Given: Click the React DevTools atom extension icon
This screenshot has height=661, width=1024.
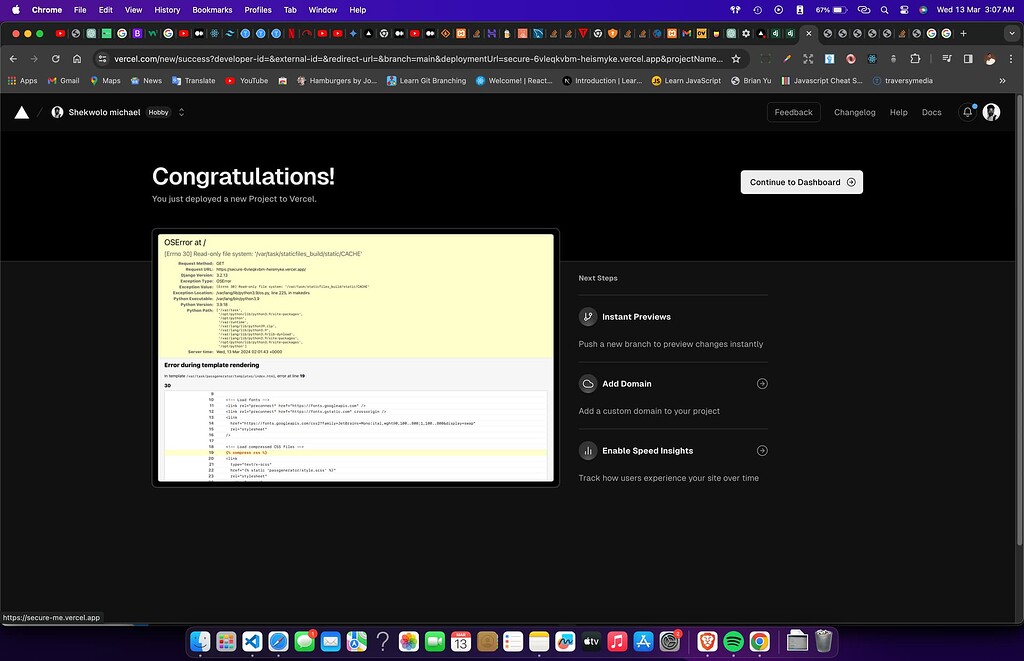Looking at the screenshot, I should tap(872, 58).
